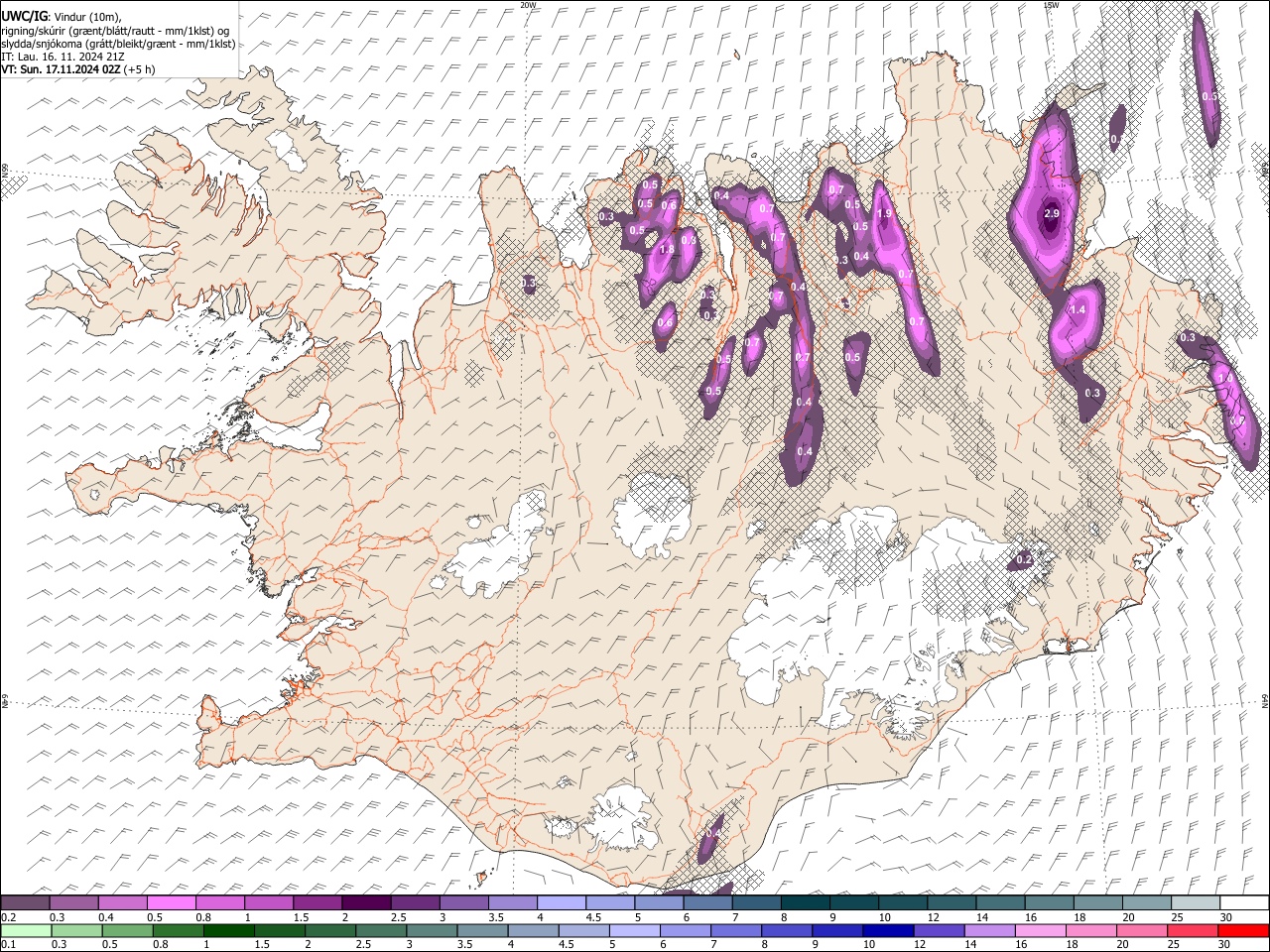Click the UWC/IG title text
The width and height of the screenshot is (1270, 952).
pyautogui.click(x=24, y=16)
